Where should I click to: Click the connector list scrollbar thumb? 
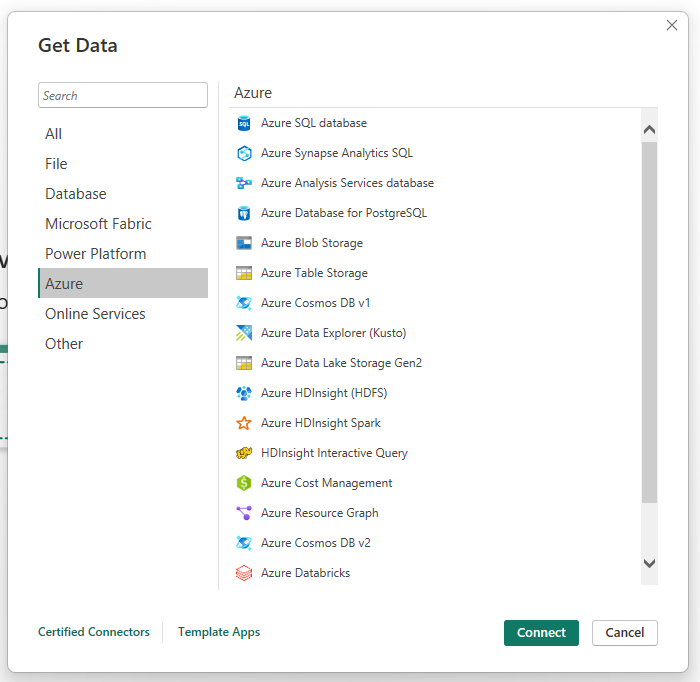(649, 322)
